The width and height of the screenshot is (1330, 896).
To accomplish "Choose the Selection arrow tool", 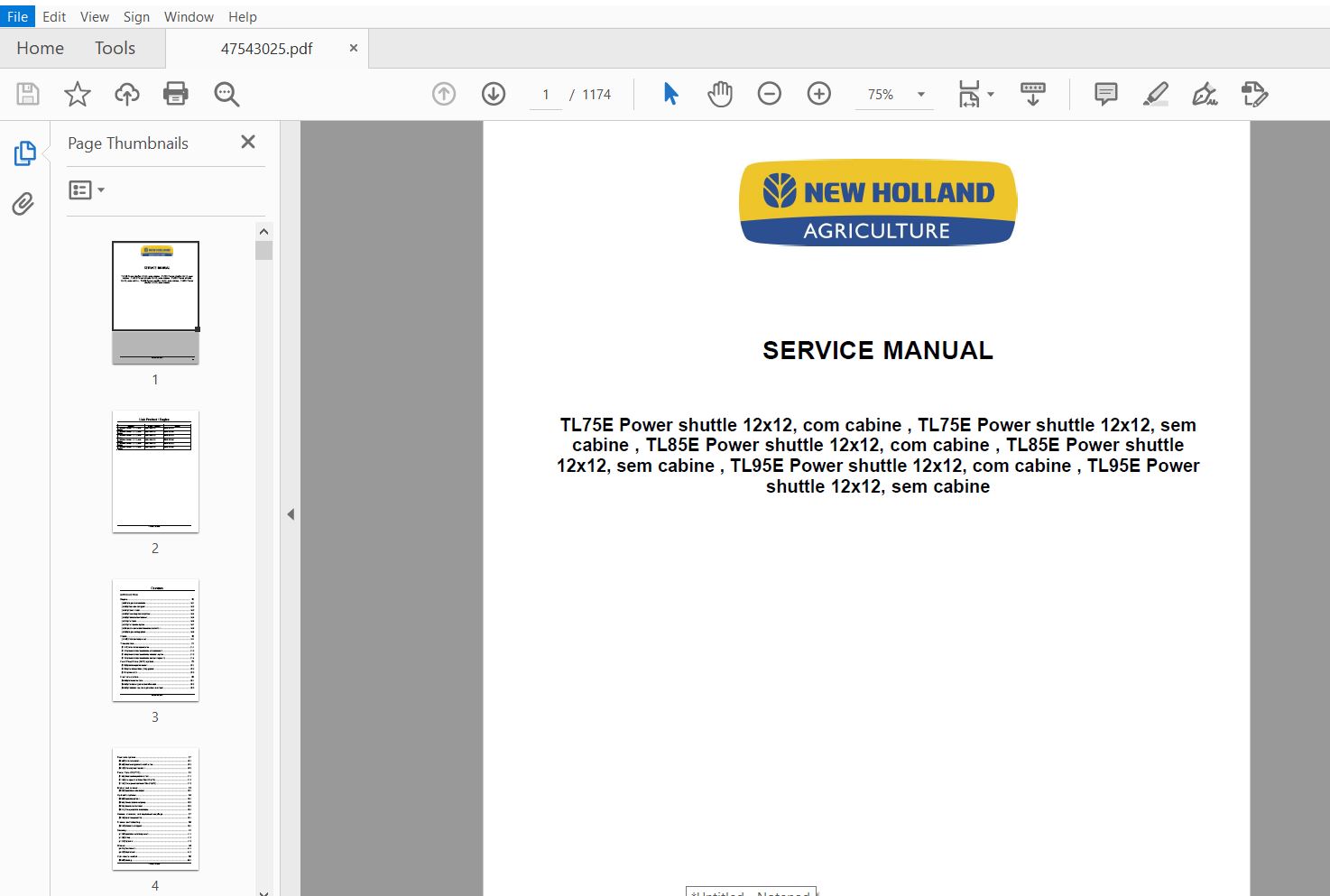I will pos(670,94).
